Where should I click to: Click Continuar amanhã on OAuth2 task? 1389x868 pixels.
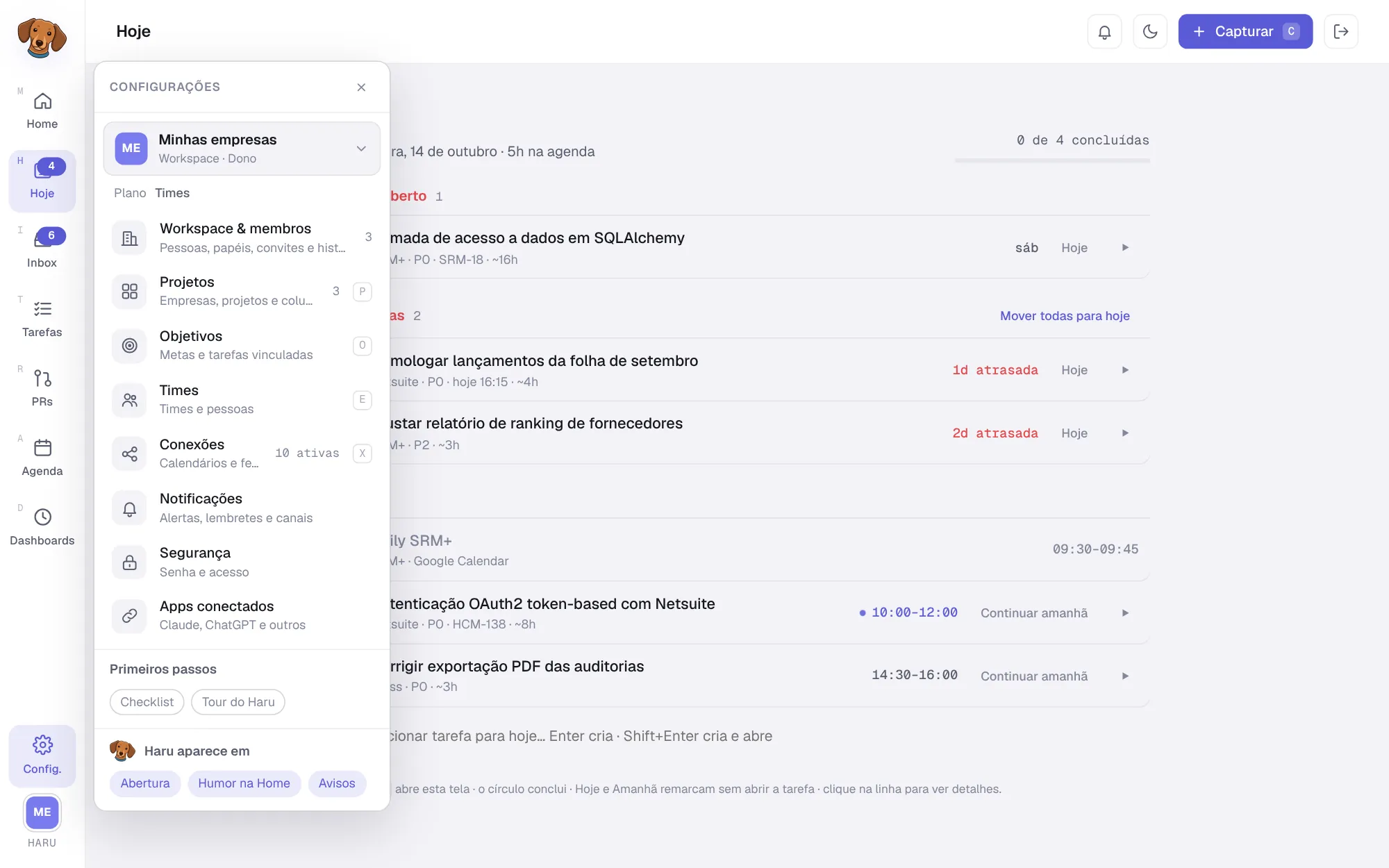click(x=1034, y=613)
